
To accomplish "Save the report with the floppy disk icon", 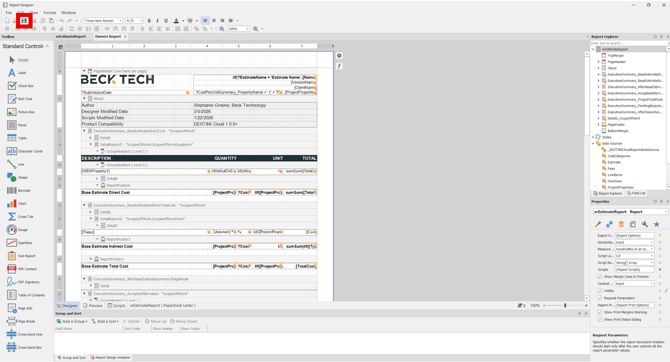I will (x=24, y=21).
